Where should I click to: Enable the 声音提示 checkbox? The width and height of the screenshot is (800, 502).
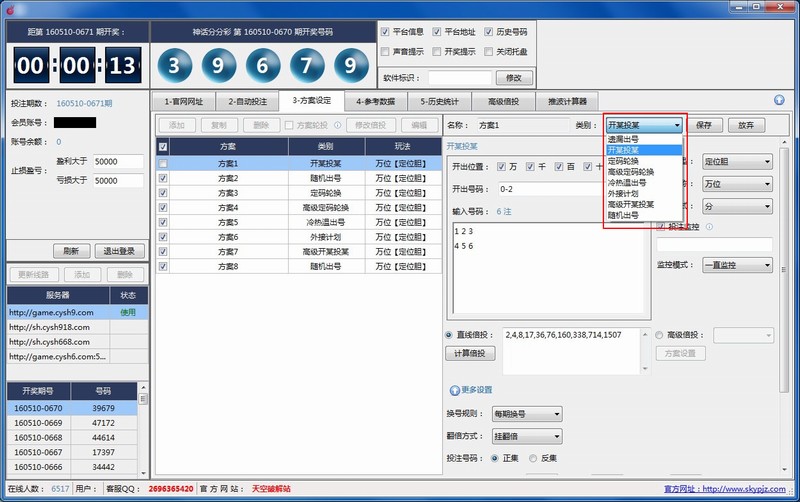[x=386, y=51]
